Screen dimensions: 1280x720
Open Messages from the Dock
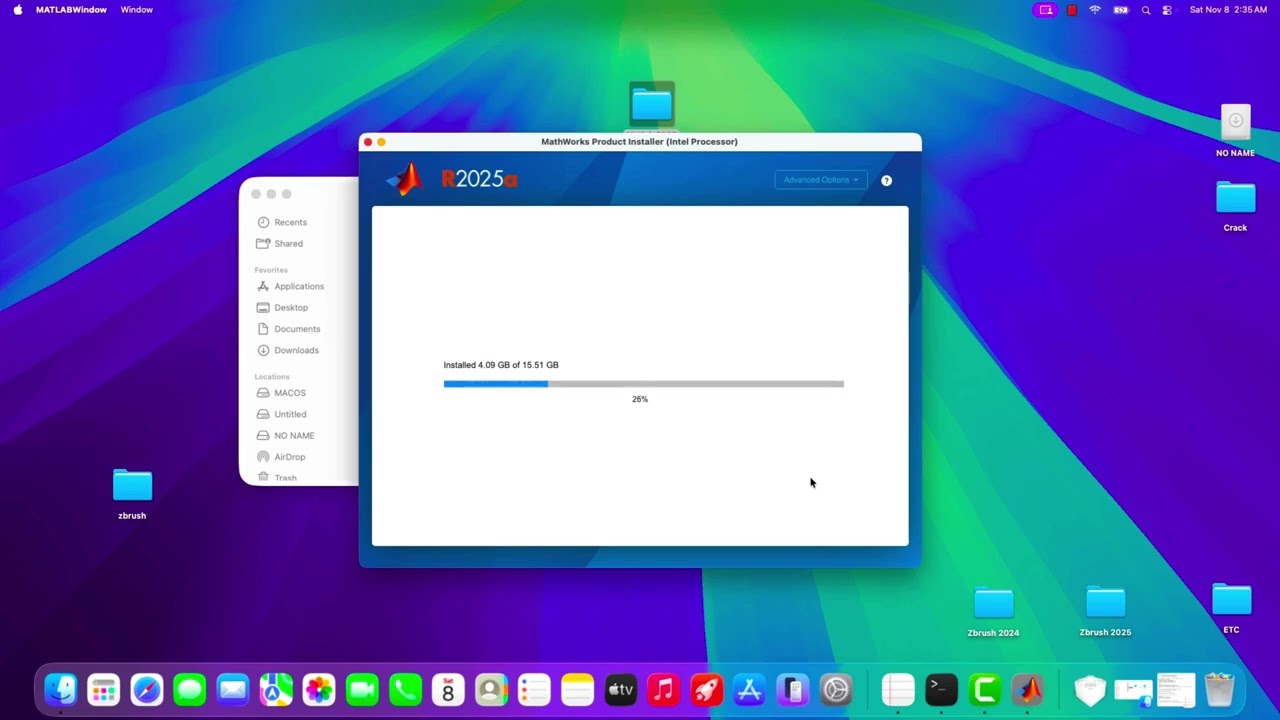190,689
